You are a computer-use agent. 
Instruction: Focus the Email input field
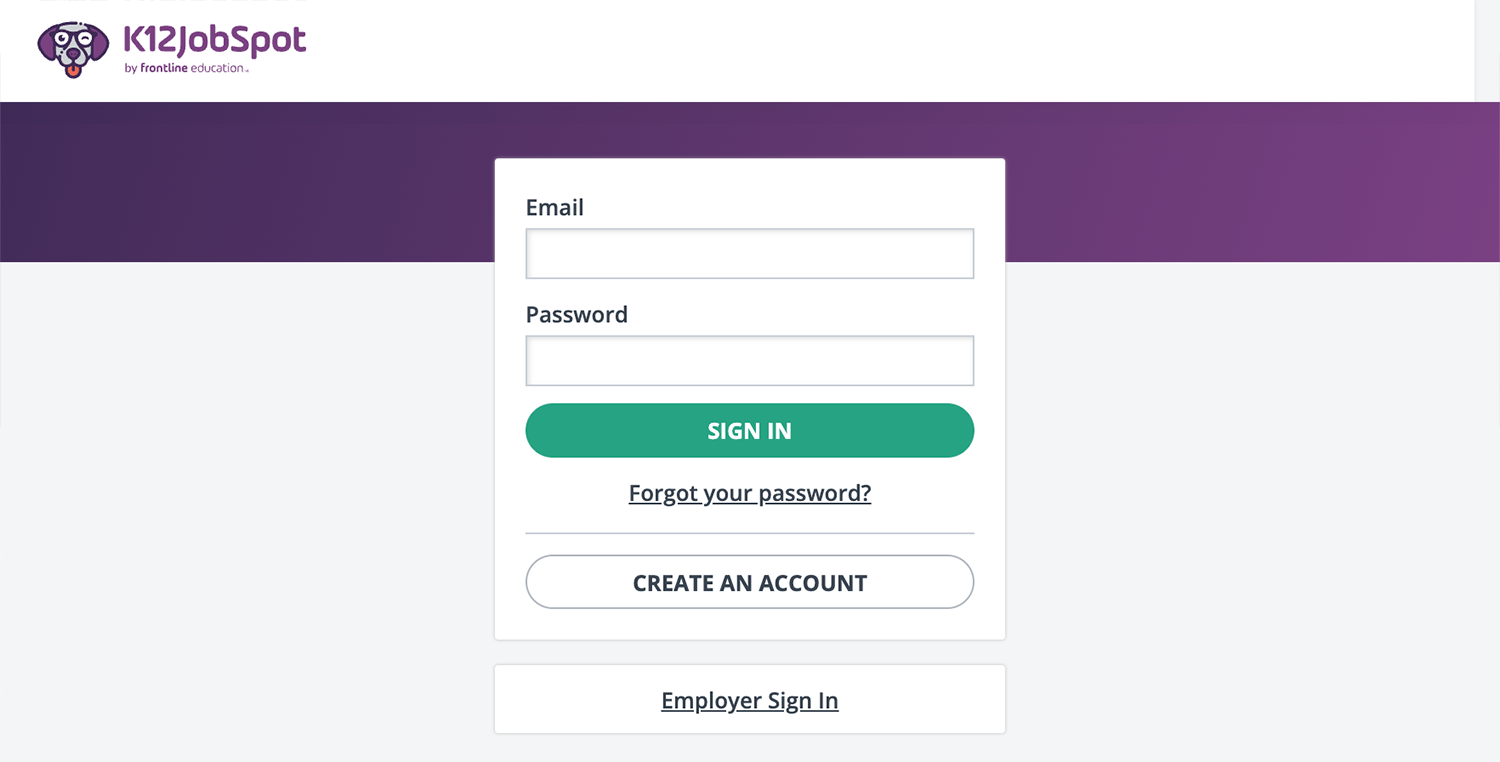(750, 254)
